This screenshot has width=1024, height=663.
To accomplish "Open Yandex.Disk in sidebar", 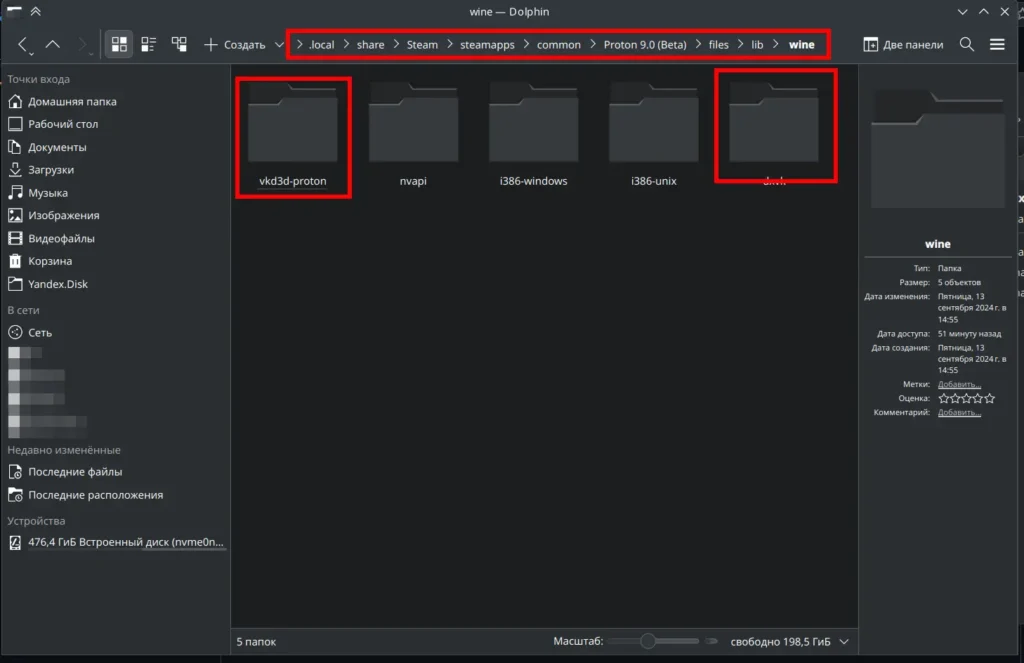I will (x=116, y=284).
